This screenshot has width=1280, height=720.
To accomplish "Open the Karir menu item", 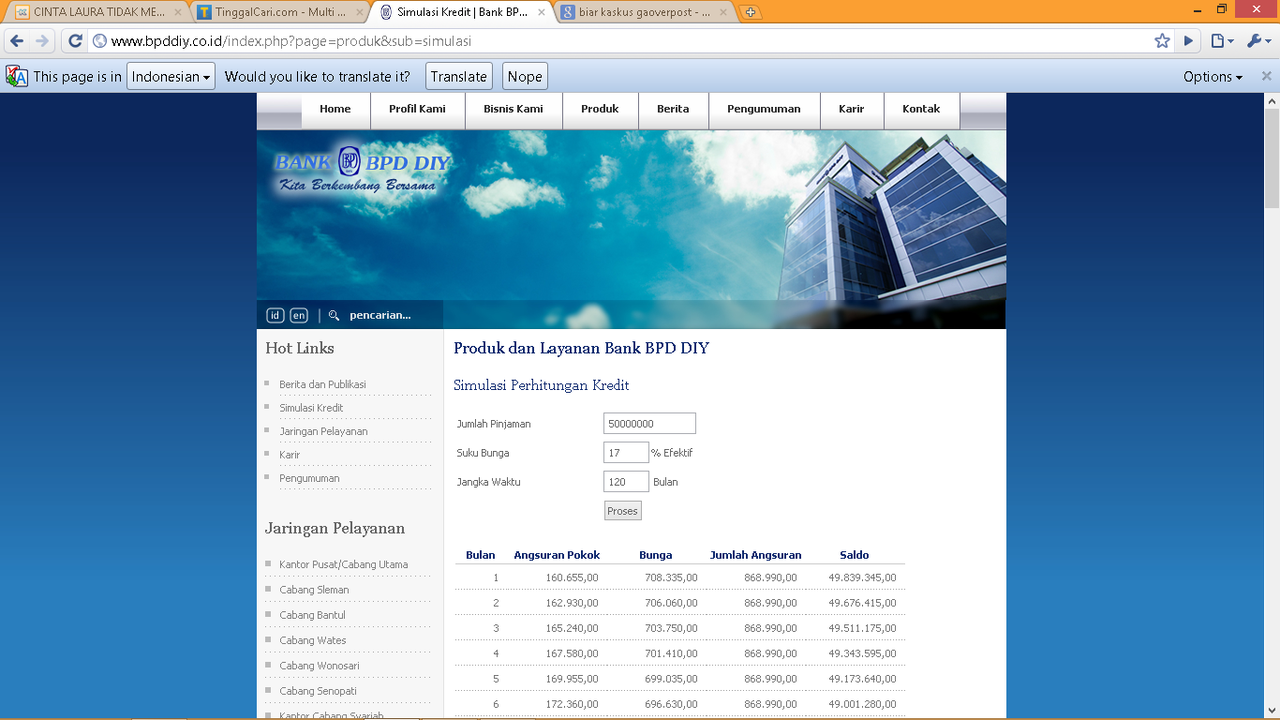I will (851, 109).
